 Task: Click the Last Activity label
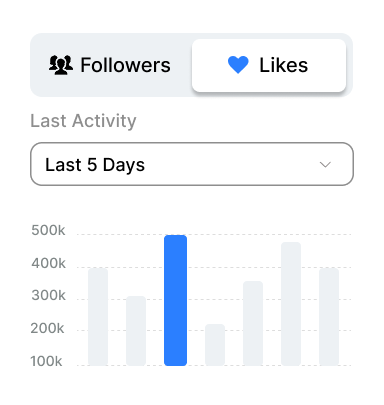click(83, 121)
